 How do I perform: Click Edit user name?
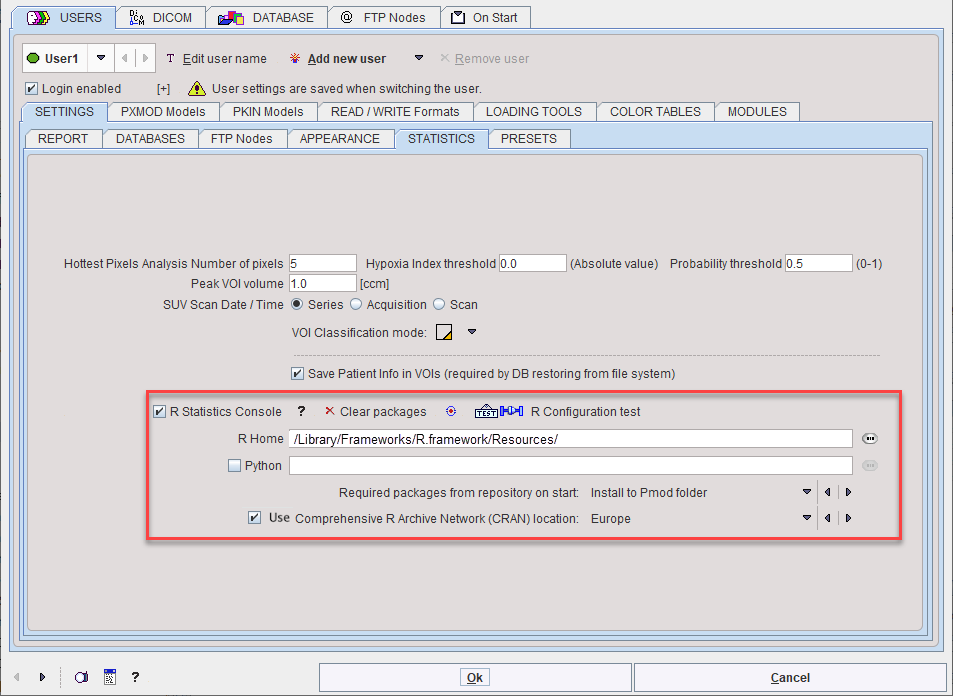[x=216, y=58]
